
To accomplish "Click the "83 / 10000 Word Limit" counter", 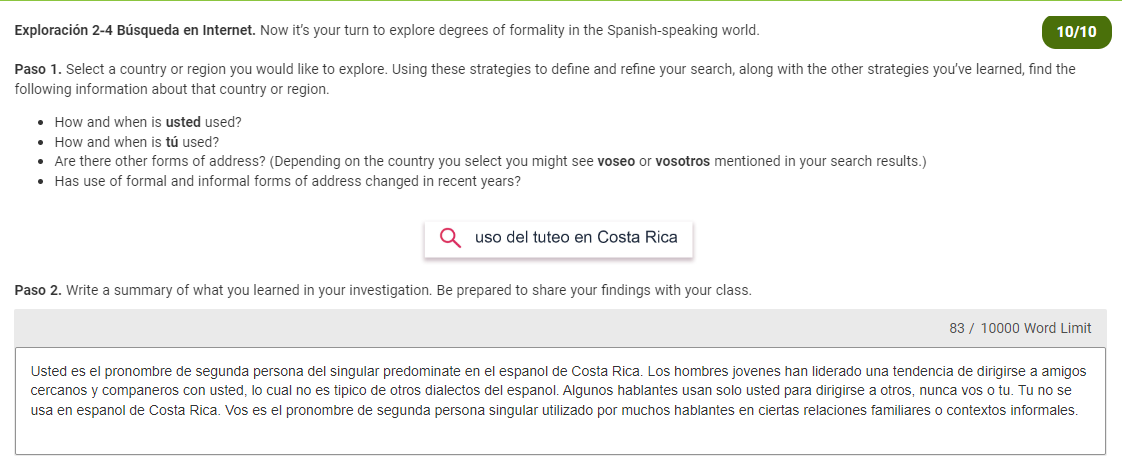I will point(1020,328).
